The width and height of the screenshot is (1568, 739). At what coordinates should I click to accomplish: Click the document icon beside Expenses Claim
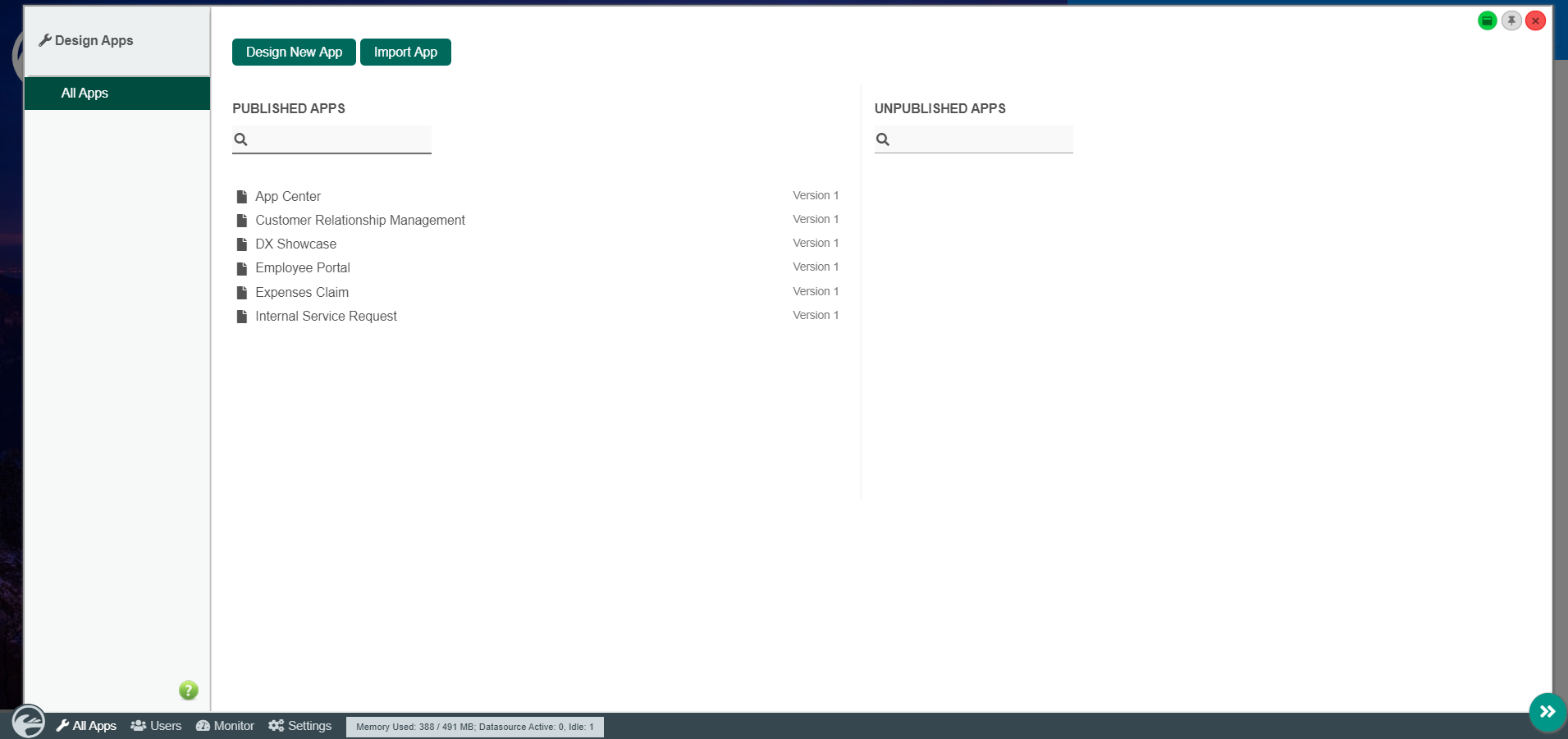point(242,293)
